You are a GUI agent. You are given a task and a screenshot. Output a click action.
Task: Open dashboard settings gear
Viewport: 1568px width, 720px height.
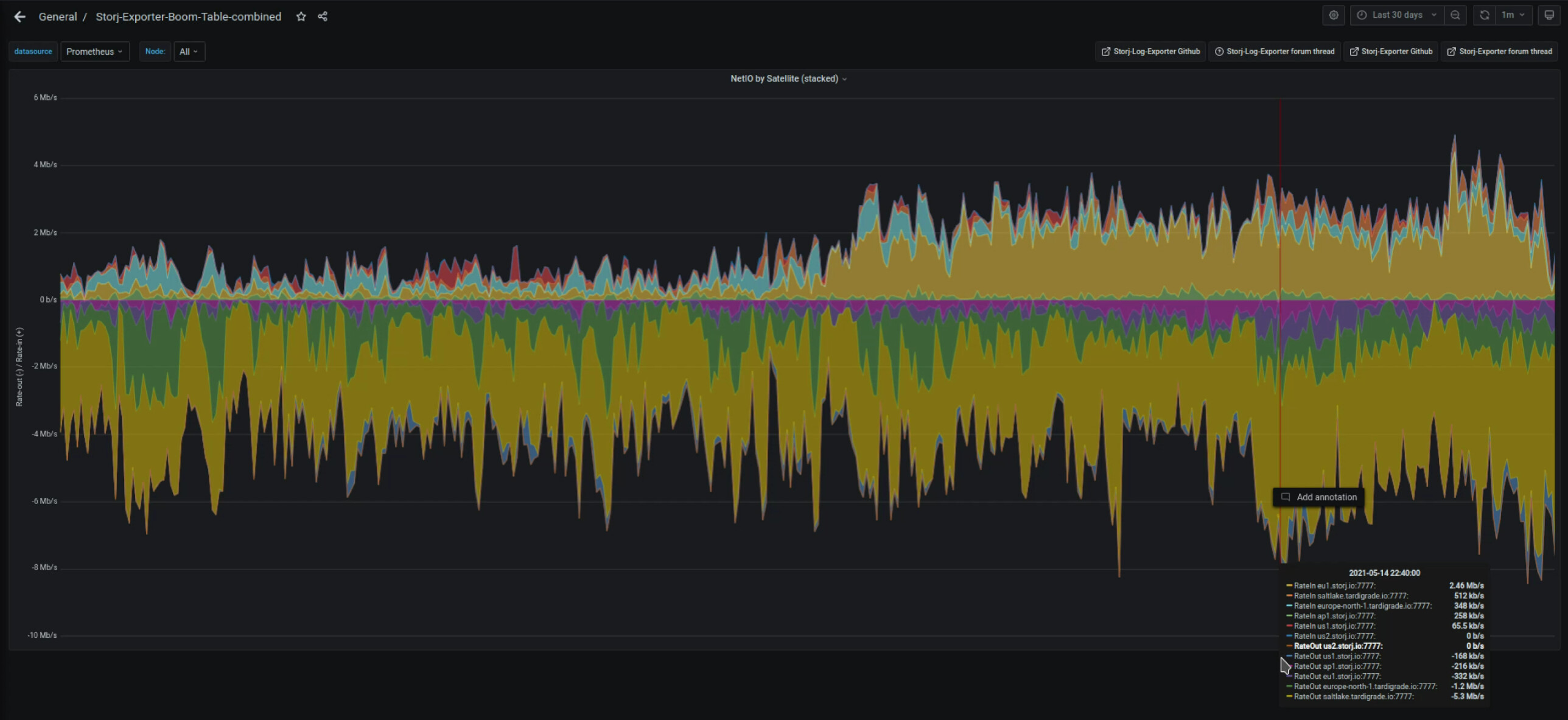[x=1333, y=15]
